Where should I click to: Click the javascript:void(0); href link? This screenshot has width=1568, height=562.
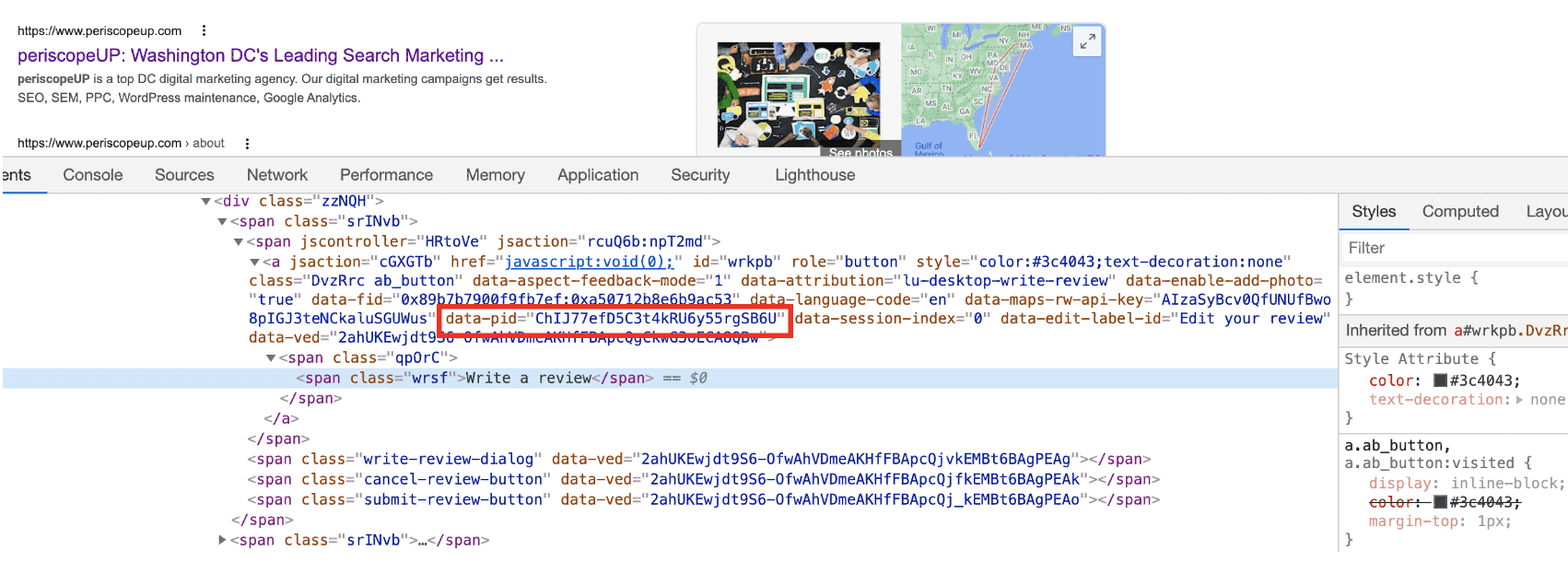pyautogui.click(x=589, y=262)
